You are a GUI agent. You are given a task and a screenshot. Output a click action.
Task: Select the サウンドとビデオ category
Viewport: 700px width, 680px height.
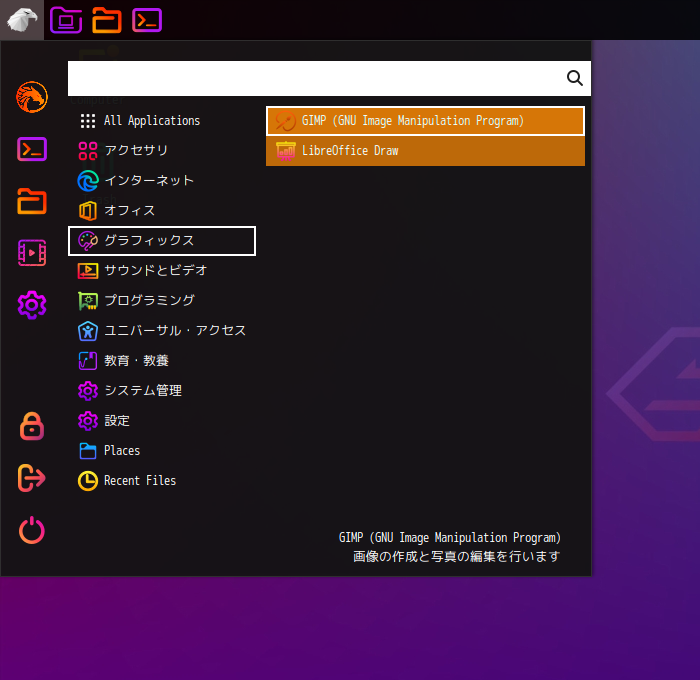pos(162,271)
